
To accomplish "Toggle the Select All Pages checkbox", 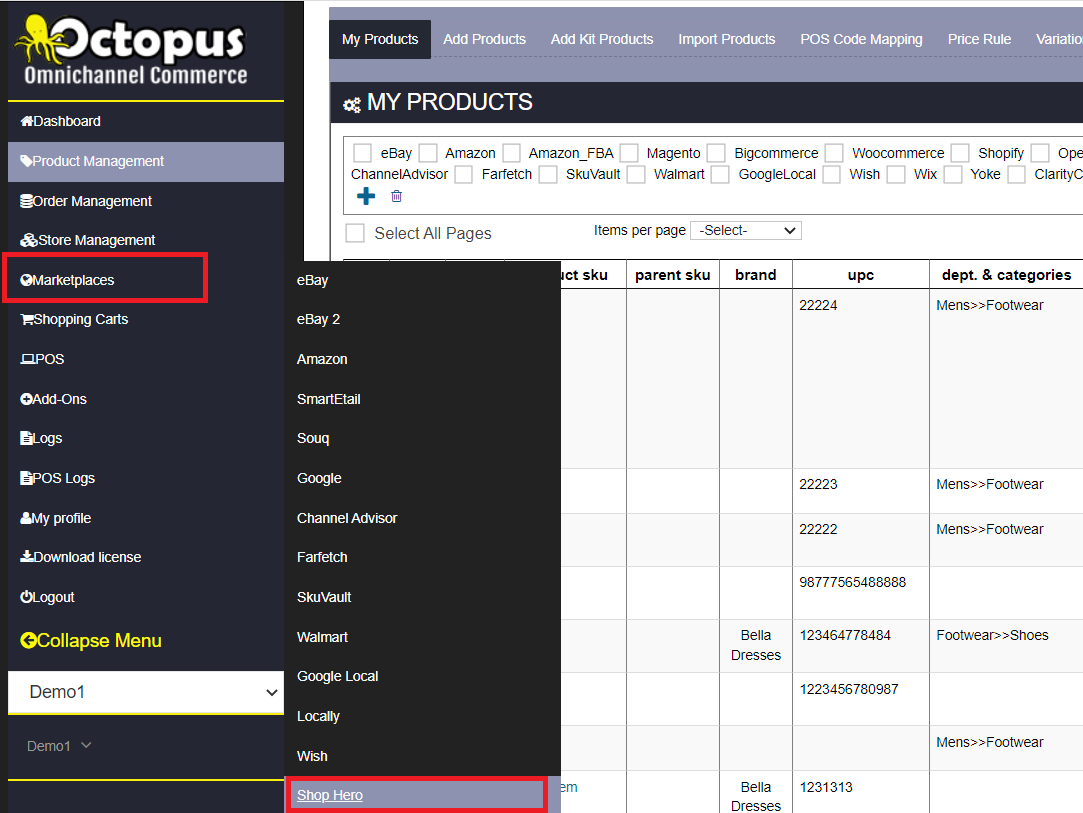I will pos(355,233).
